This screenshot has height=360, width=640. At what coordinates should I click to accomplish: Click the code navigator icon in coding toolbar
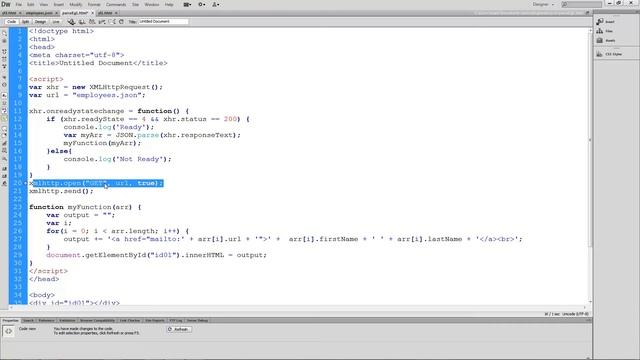4,41
